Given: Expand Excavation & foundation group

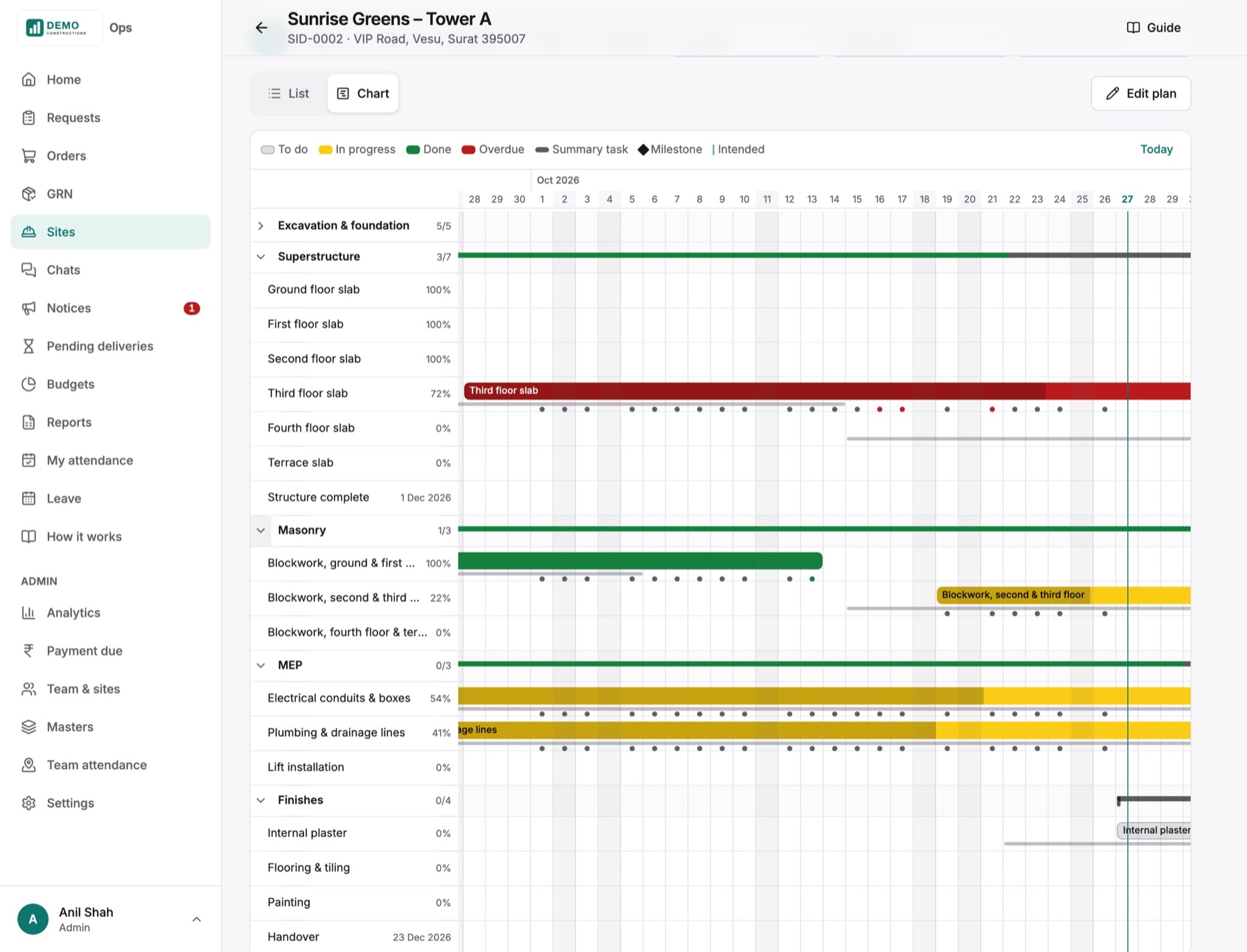Looking at the screenshot, I should (260, 226).
